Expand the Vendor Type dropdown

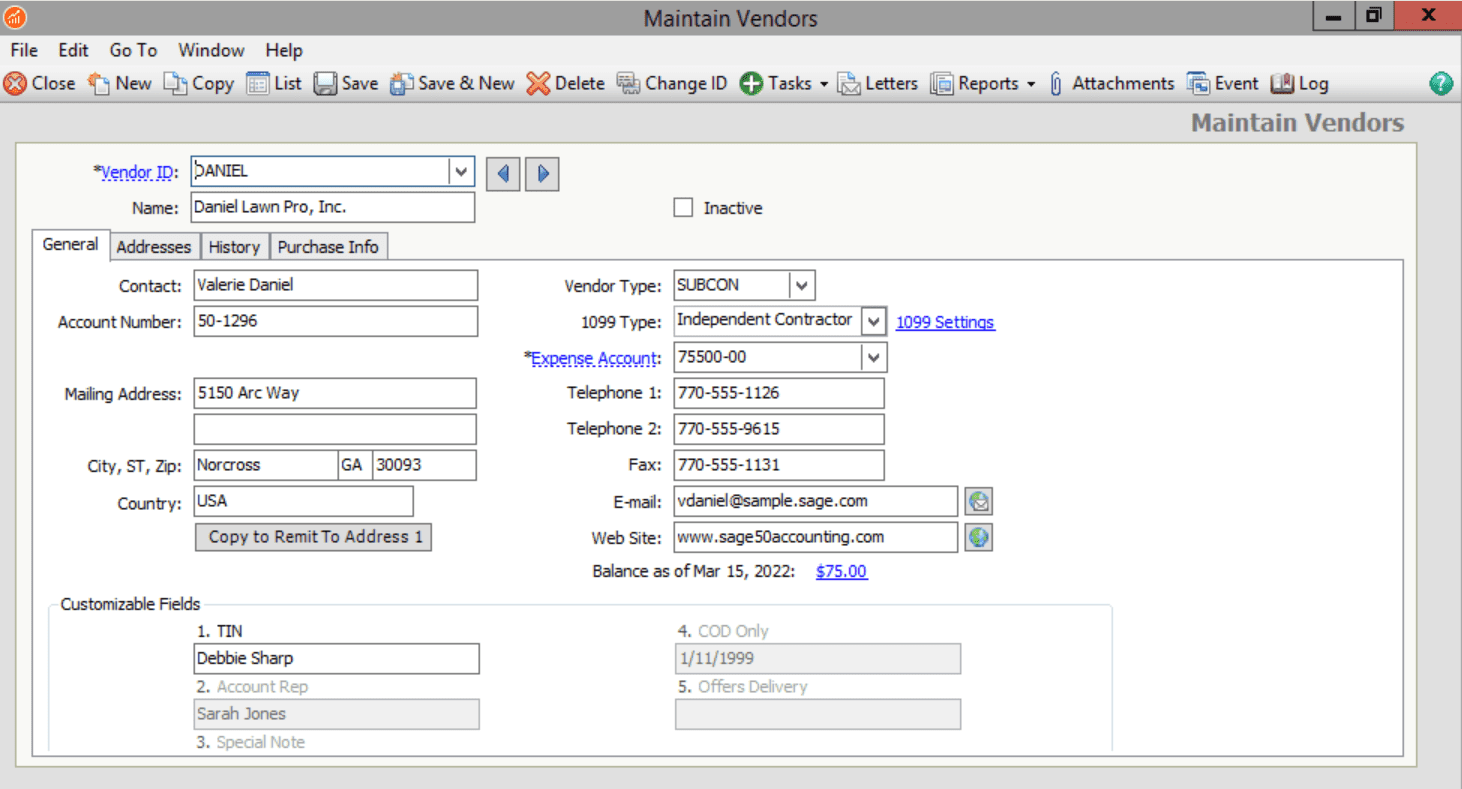pos(802,285)
